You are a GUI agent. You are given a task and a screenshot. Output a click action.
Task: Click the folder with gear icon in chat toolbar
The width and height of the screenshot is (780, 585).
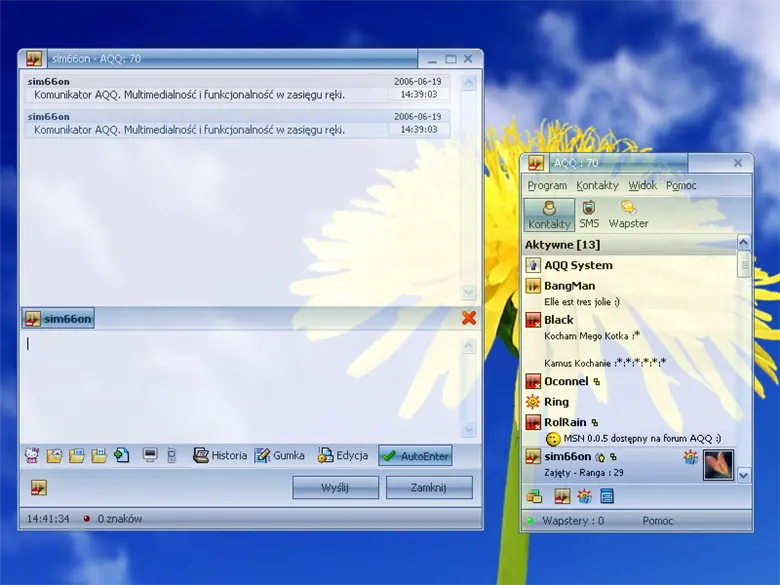[54, 455]
